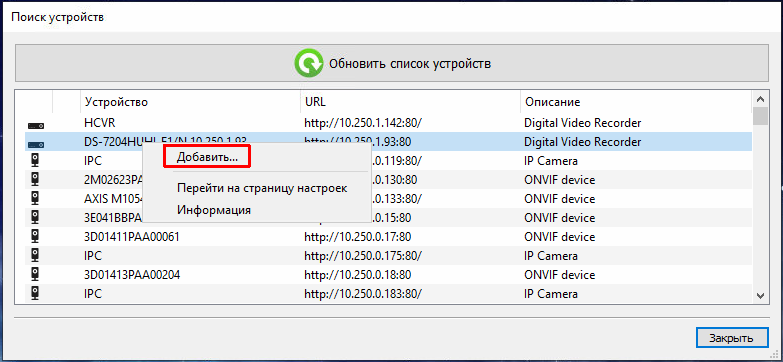783x362 pixels.
Task: Click camera icon of the 3D01413PAA00204 row
Action: [x=35, y=275]
